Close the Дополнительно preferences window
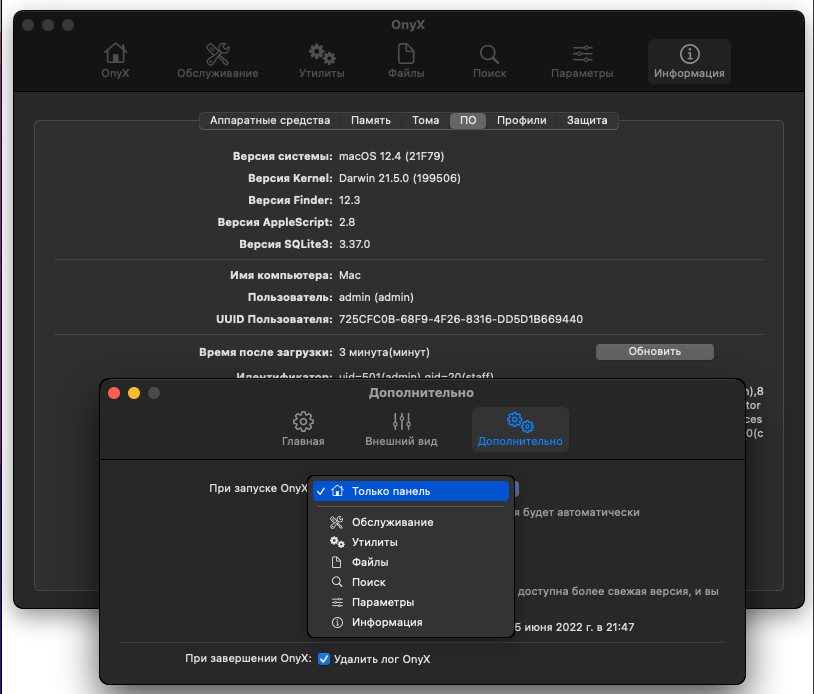Viewport: 814px width, 694px height. point(114,393)
